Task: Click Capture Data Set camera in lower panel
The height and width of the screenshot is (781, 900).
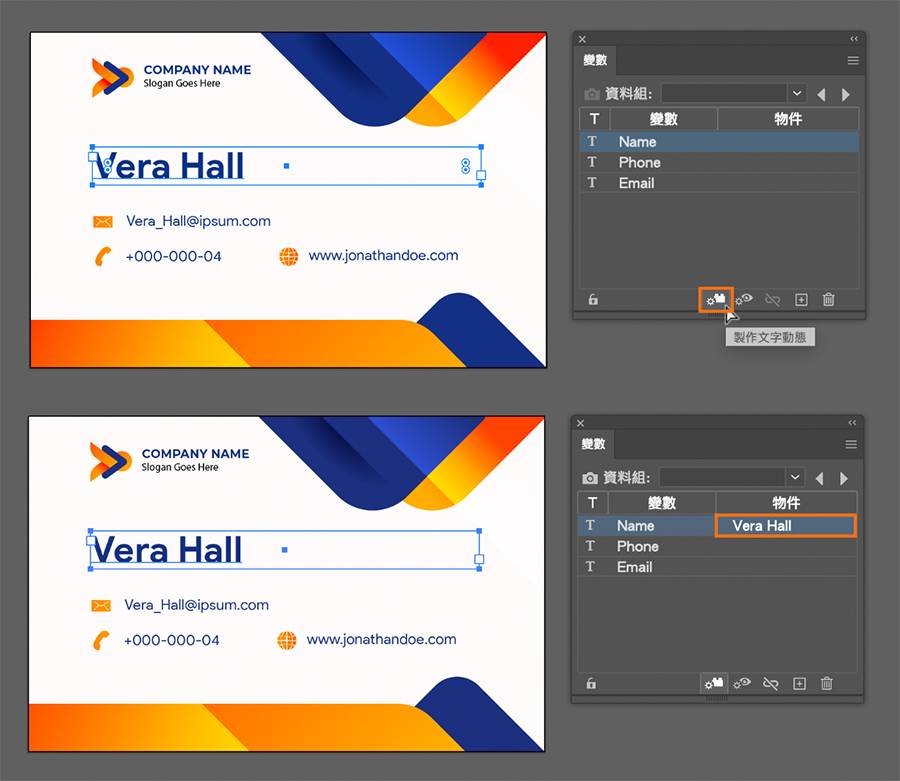Action: (590, 477)
